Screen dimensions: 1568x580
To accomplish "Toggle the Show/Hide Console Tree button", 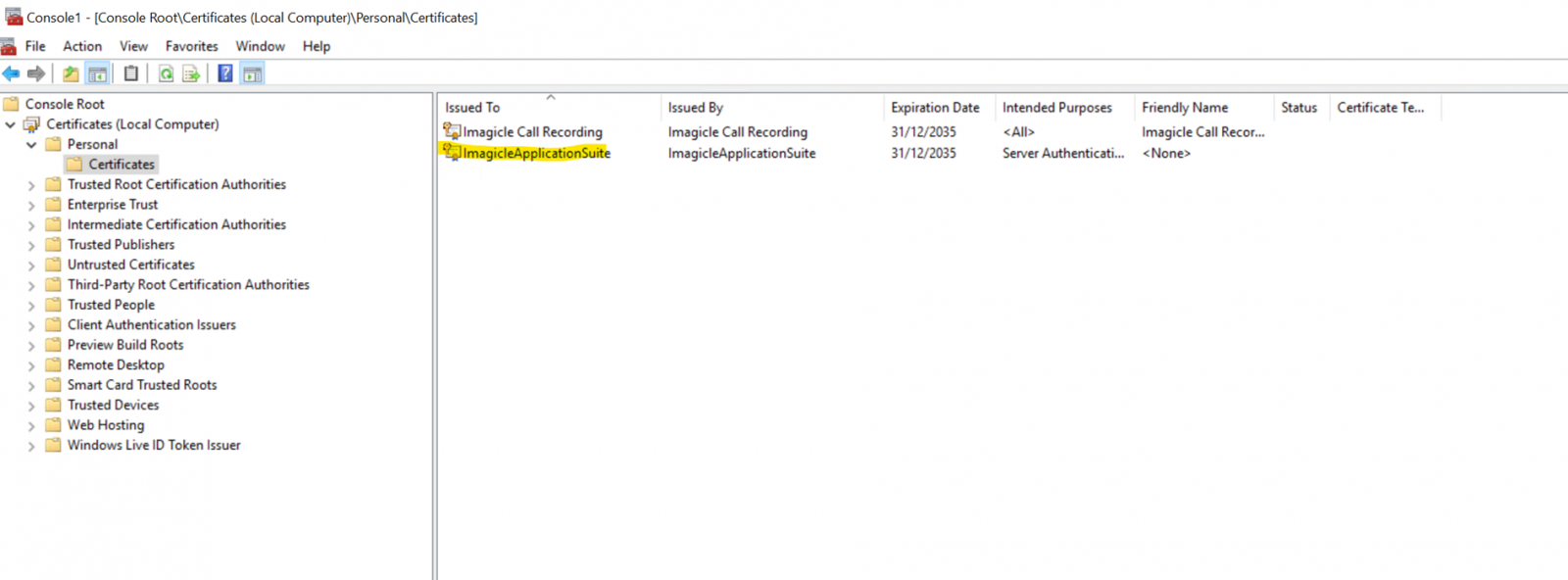I will (x=97, y=73).
